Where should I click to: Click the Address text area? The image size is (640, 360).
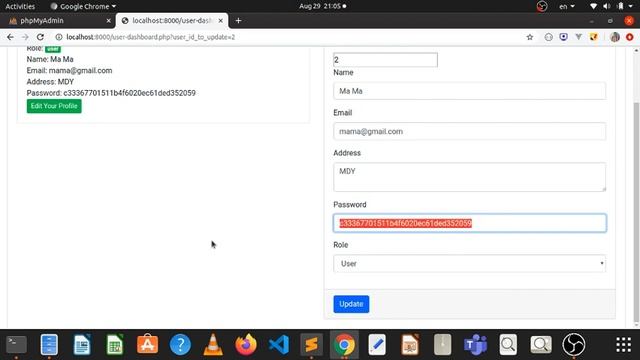click(469, 177)
